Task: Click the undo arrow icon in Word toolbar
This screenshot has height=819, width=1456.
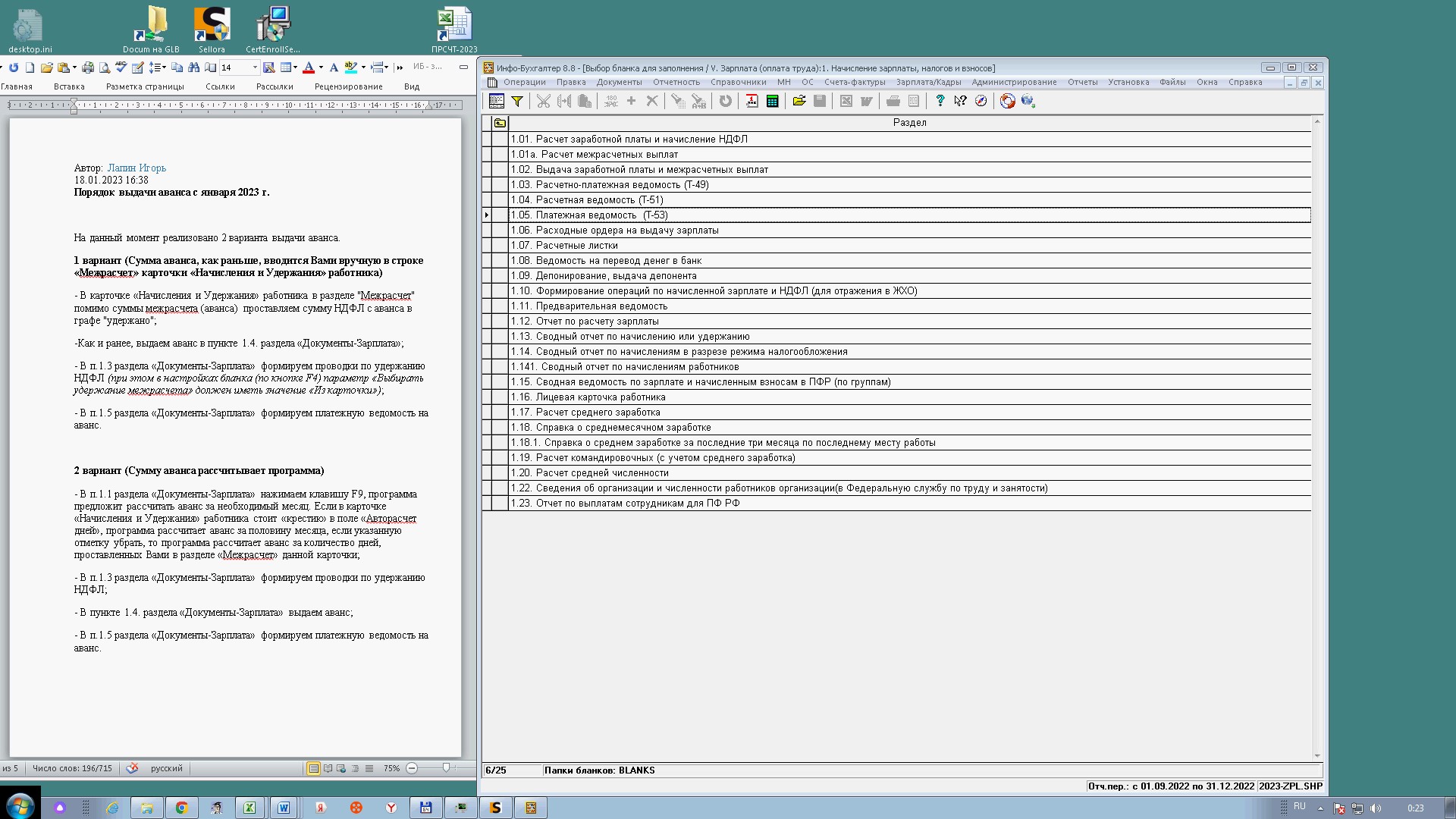Action: click(14, 67)
